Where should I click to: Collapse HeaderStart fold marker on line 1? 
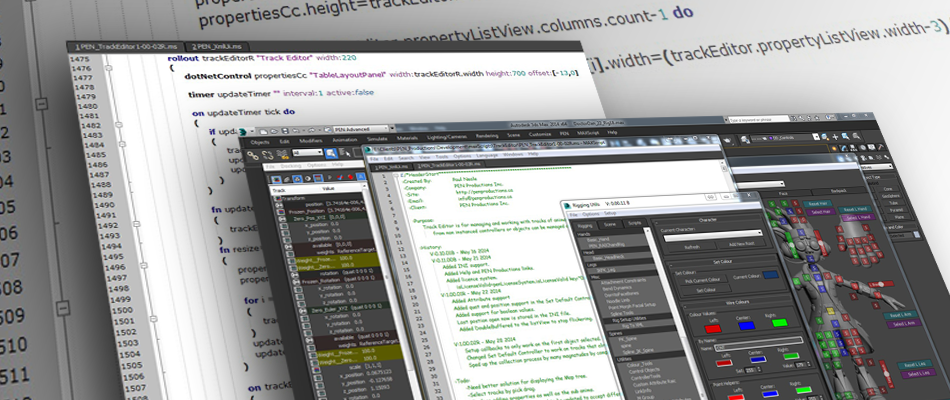click(396, 175)
